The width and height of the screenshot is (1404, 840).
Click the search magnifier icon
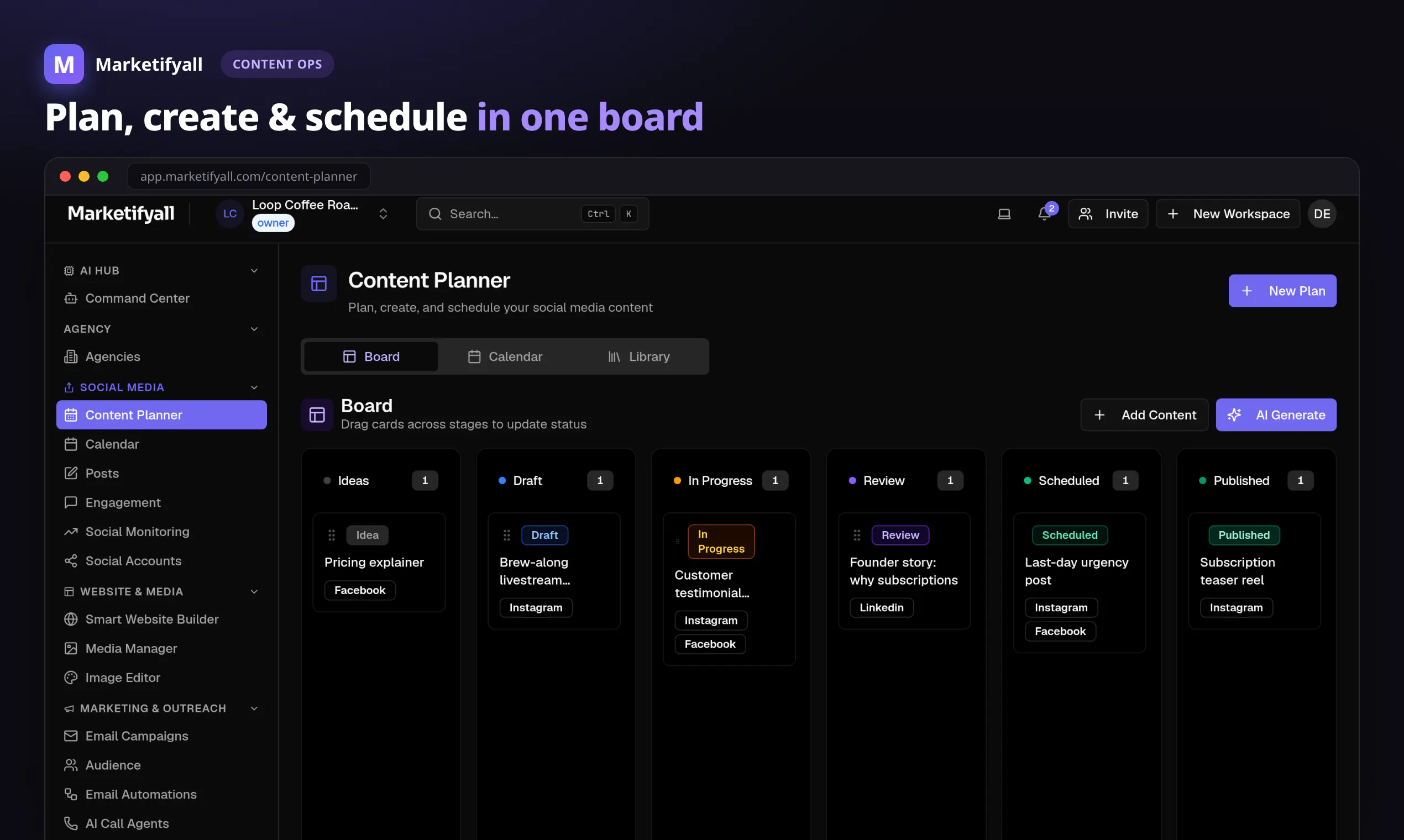coord(435,214)
